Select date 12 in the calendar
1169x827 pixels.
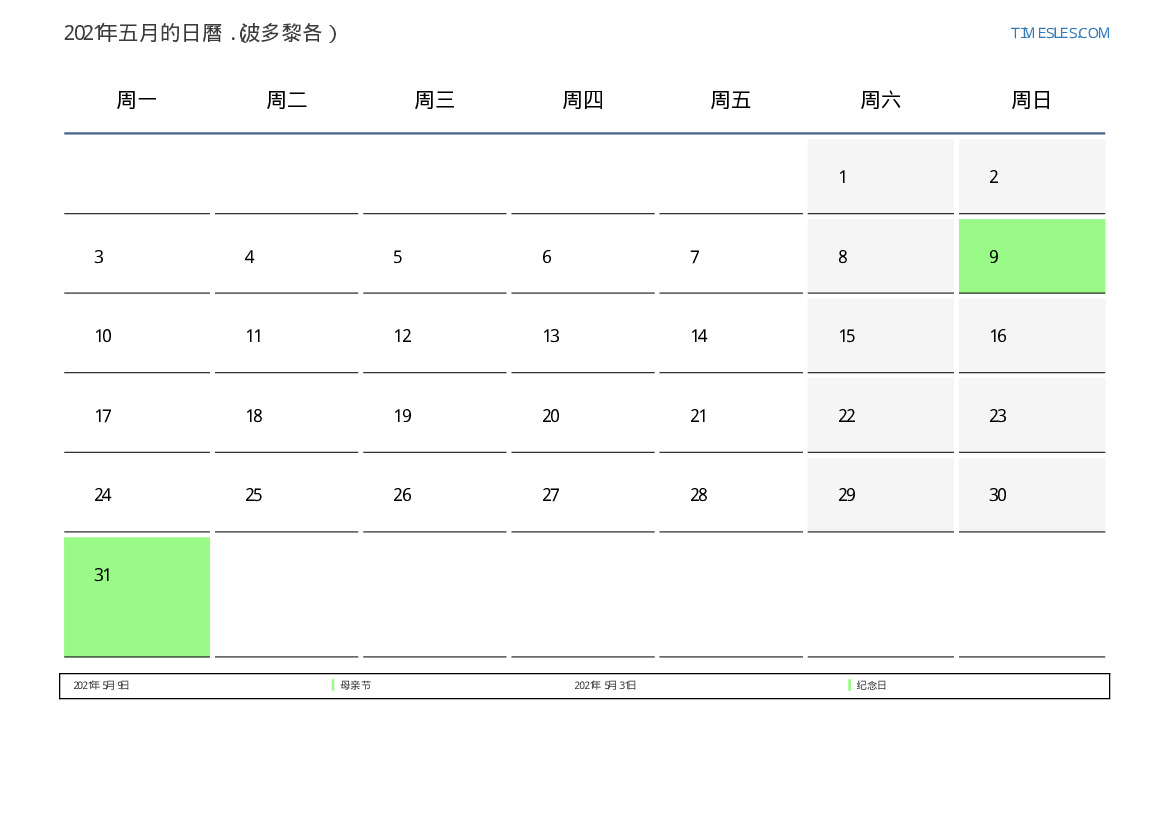click(x=435, y=336)
